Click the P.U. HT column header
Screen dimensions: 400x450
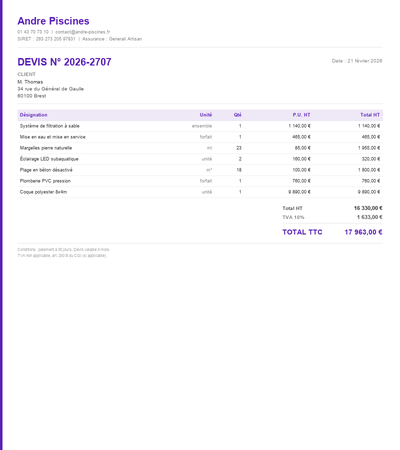point(301,115)
